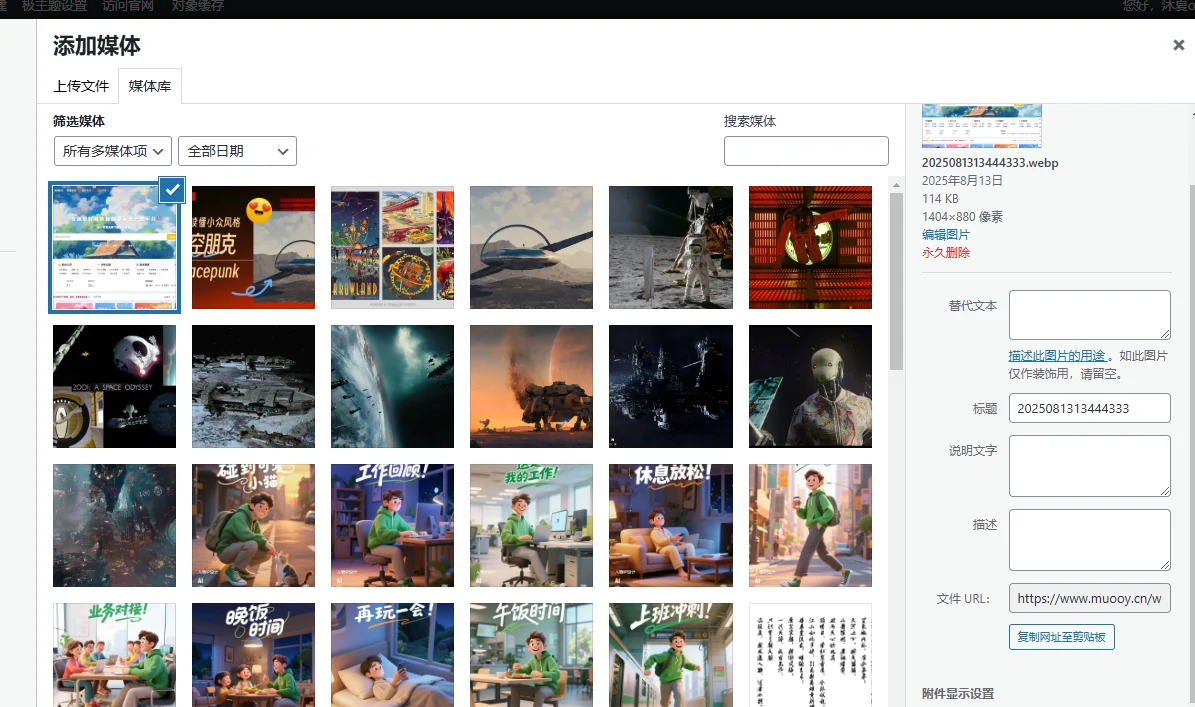This screenshot has width=1195, height=707.
Task: Select the burning walker machine thumbnail
Action: pyautogui.click(x=531, y=386)
